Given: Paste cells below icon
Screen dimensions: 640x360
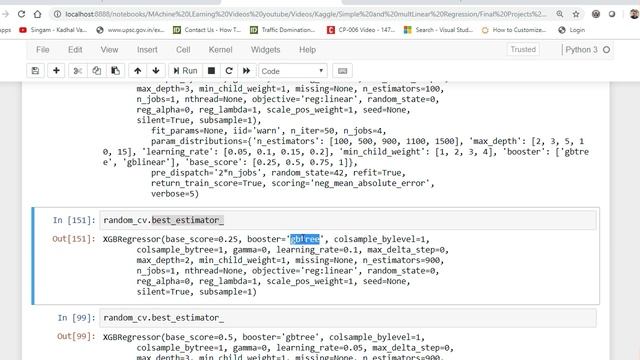Looking at the screenshot, I should click(116, 71).
